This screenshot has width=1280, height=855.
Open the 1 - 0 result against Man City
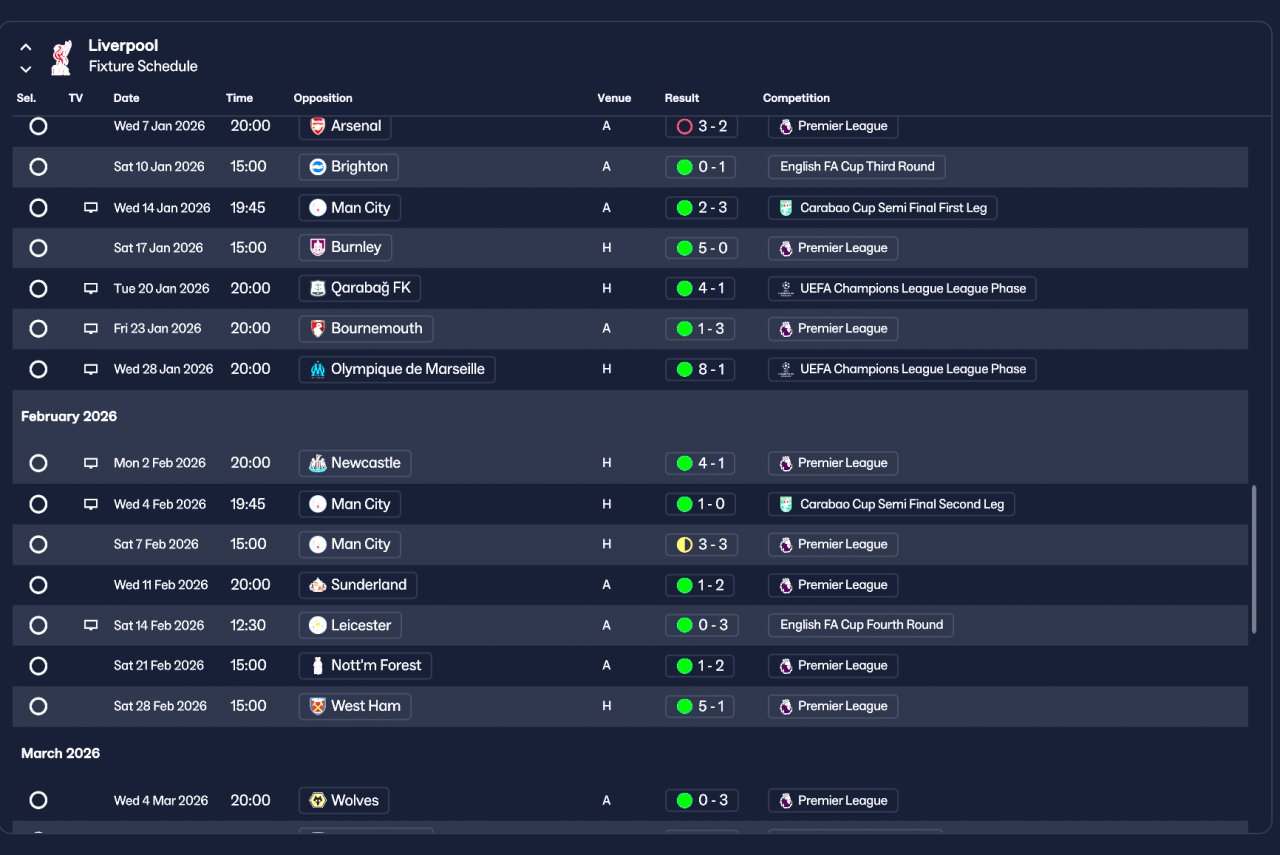click(700, 504)
